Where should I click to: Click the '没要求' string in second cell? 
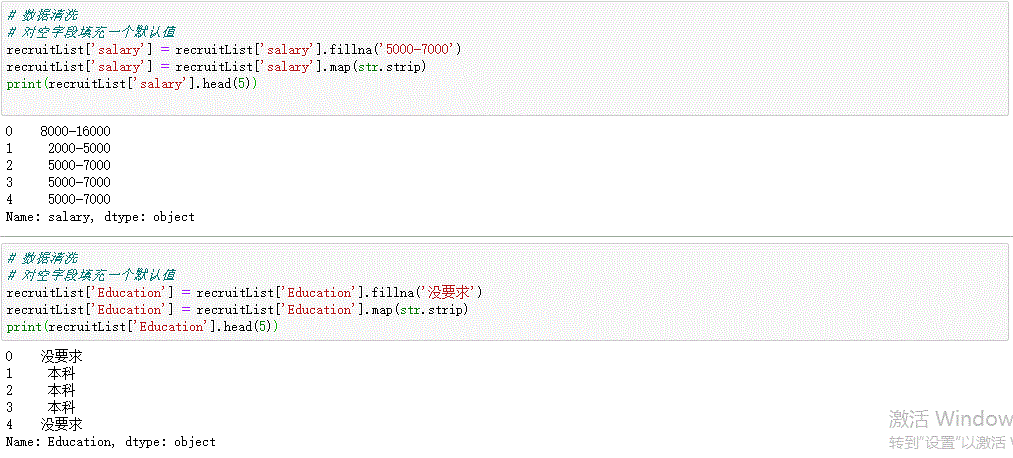point(452,292)
